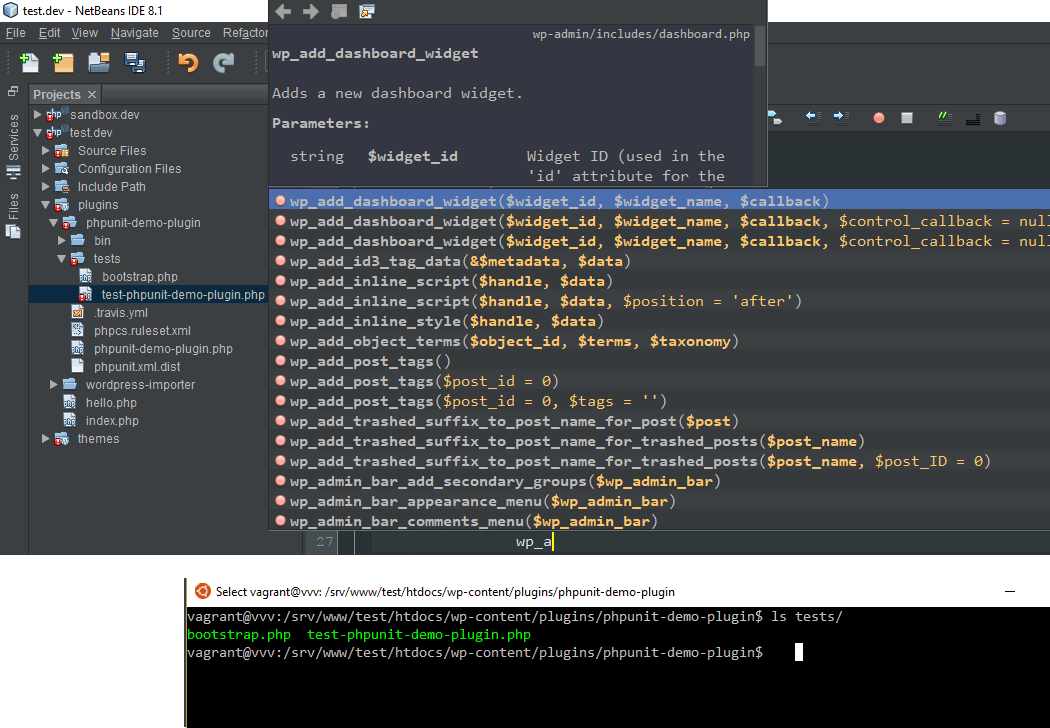Open the View menu

pos(84,33)
